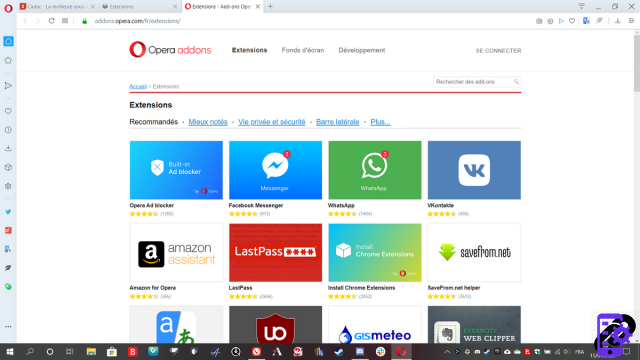Click SE CONNECTER to sign in
Screen dimensions: 640x360
pos(498,51)
